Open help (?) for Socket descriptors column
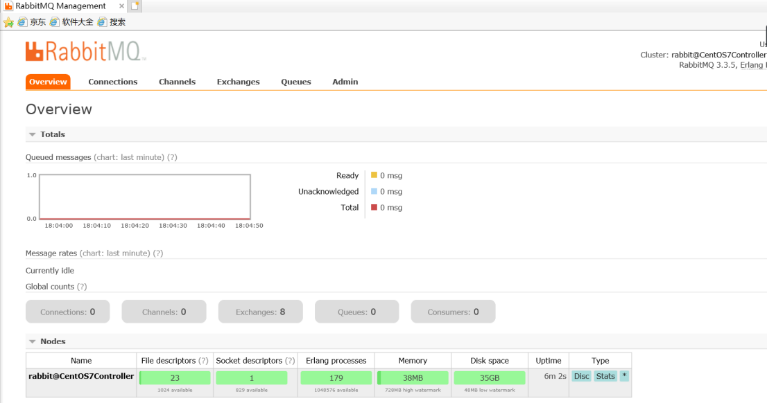Viewport: 767px width, 404px height. tap(290, 361)
